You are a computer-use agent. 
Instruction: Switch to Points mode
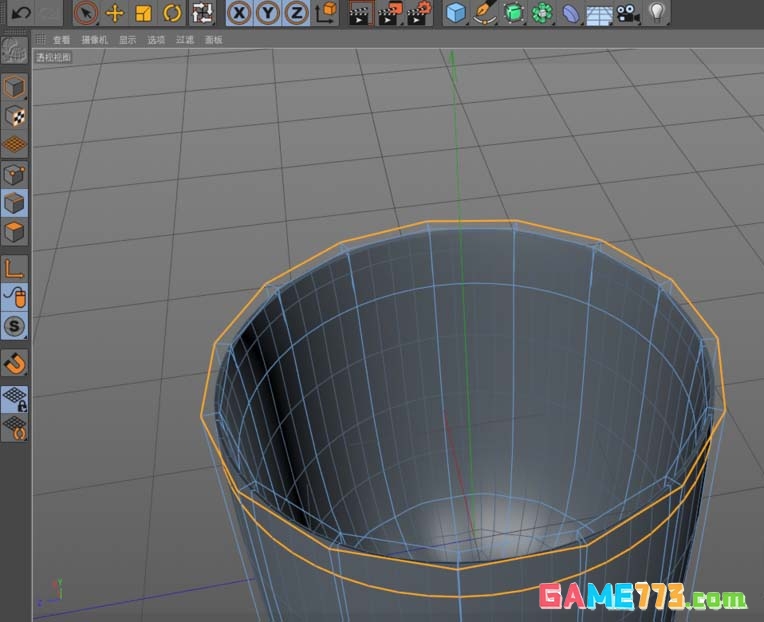pos(14,174)
